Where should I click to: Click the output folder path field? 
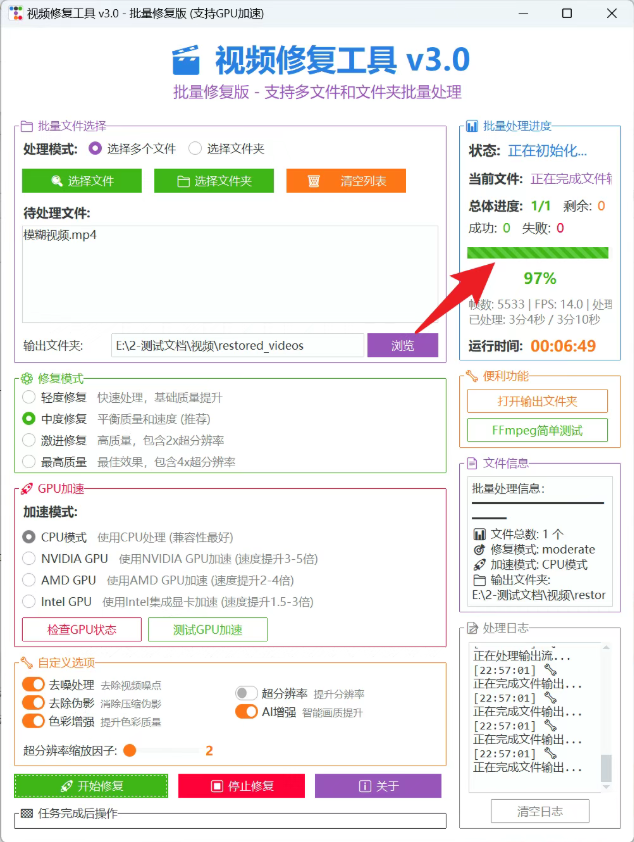point(237,345)
